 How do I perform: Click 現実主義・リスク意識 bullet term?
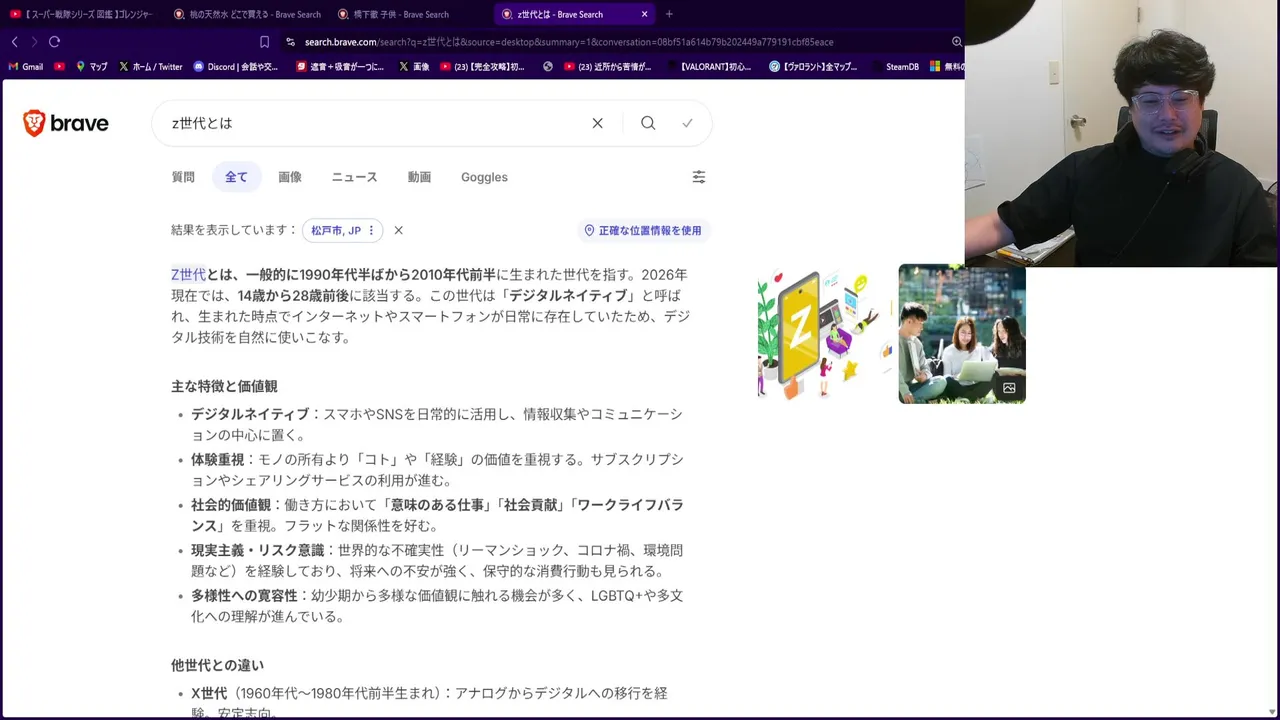tap(257, 550)
